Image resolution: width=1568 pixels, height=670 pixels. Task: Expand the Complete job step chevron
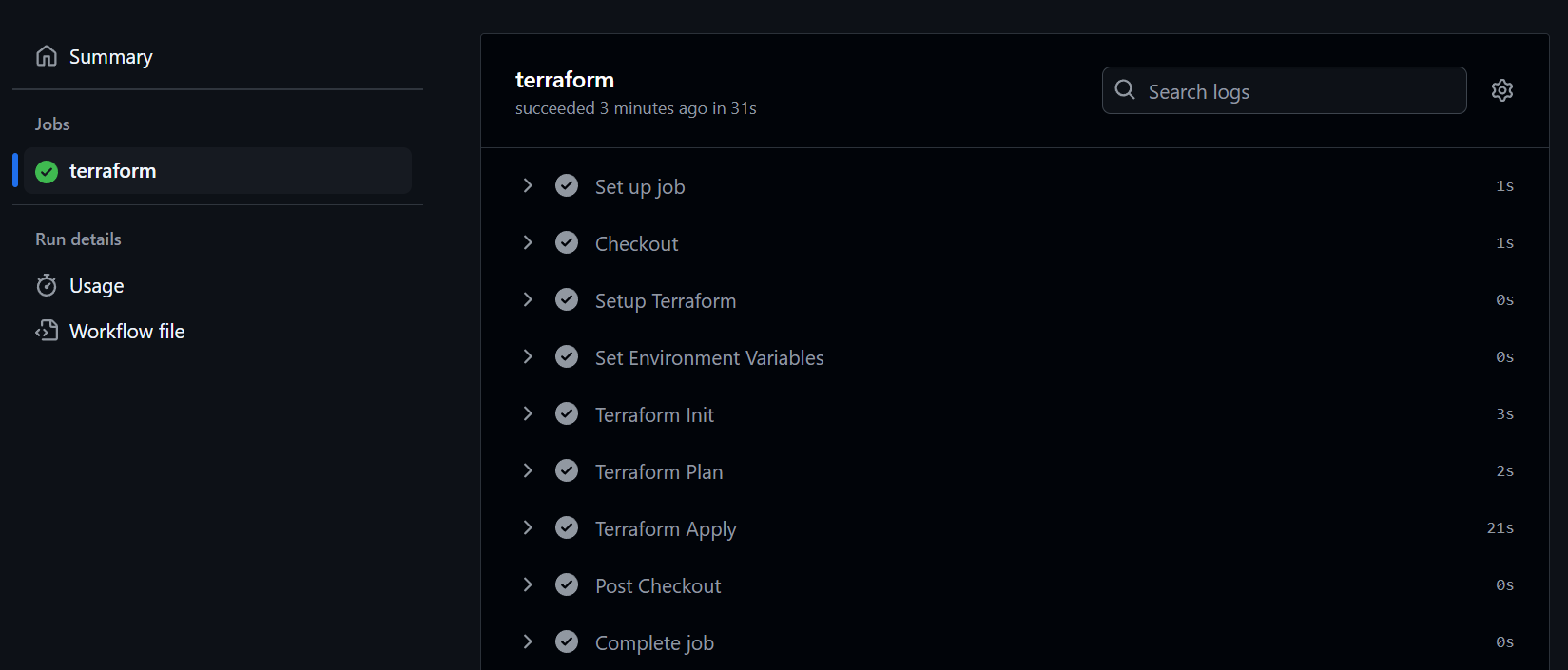point(528,641)
